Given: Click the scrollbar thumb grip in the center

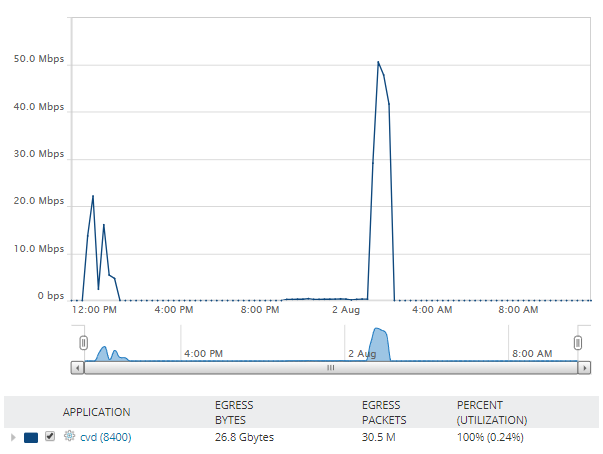Looking at the screenshot, I should 331,368.
